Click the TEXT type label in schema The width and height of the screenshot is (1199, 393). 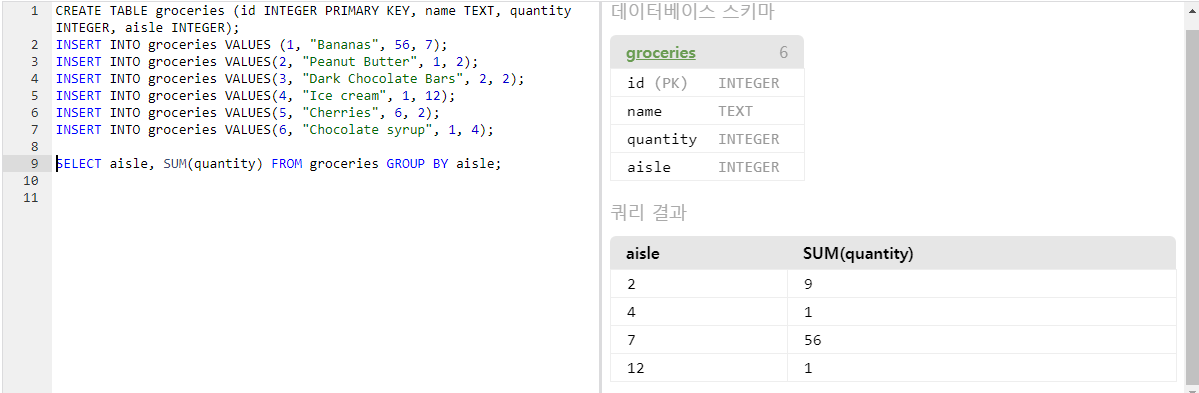tap(736, 111)
